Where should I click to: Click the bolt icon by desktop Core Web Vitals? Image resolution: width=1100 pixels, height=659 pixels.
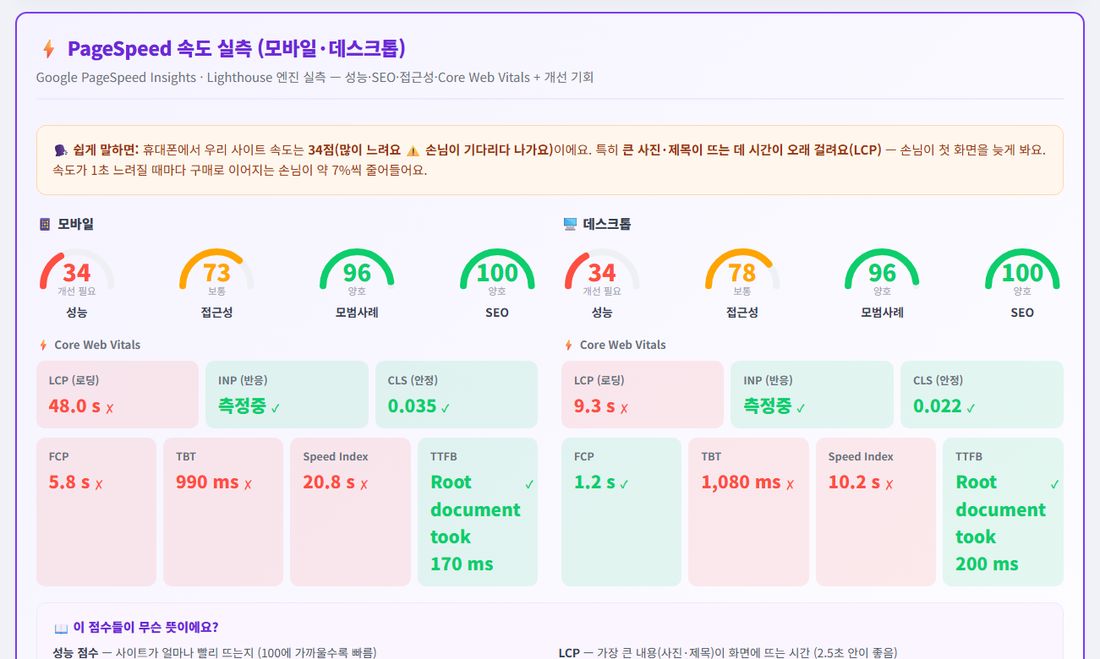pos(569,345)
